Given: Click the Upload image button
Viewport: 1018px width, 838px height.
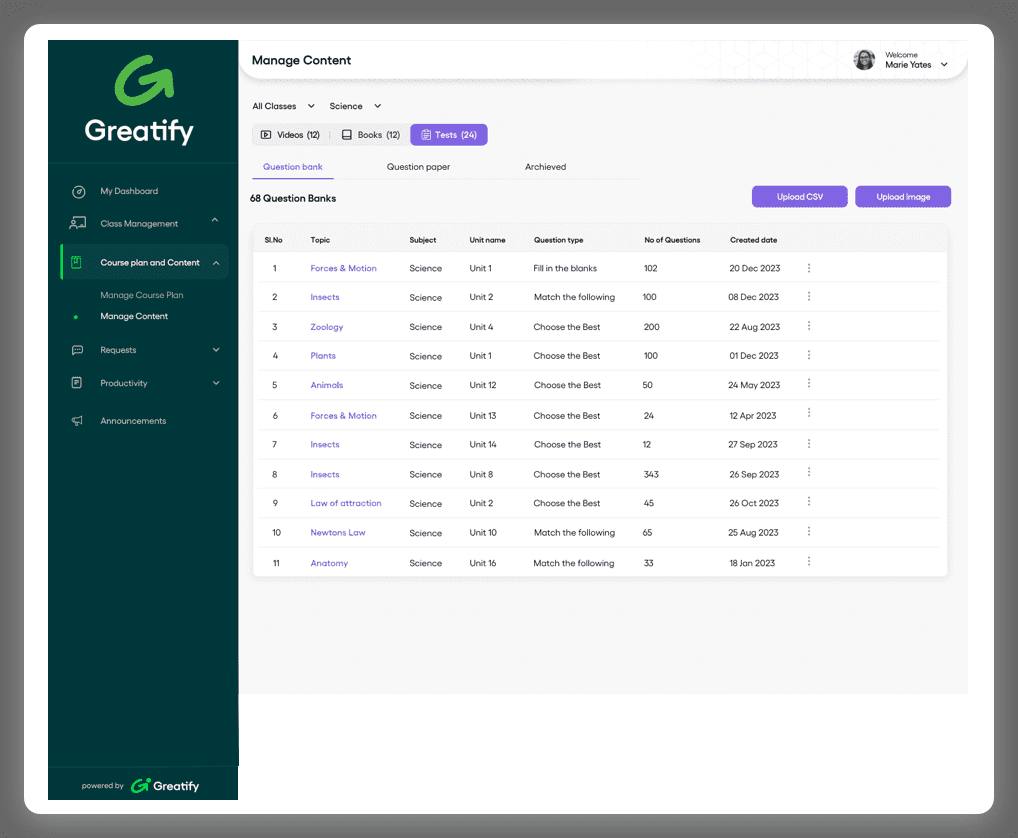Looking at the screenshot, I should [902, 197].
